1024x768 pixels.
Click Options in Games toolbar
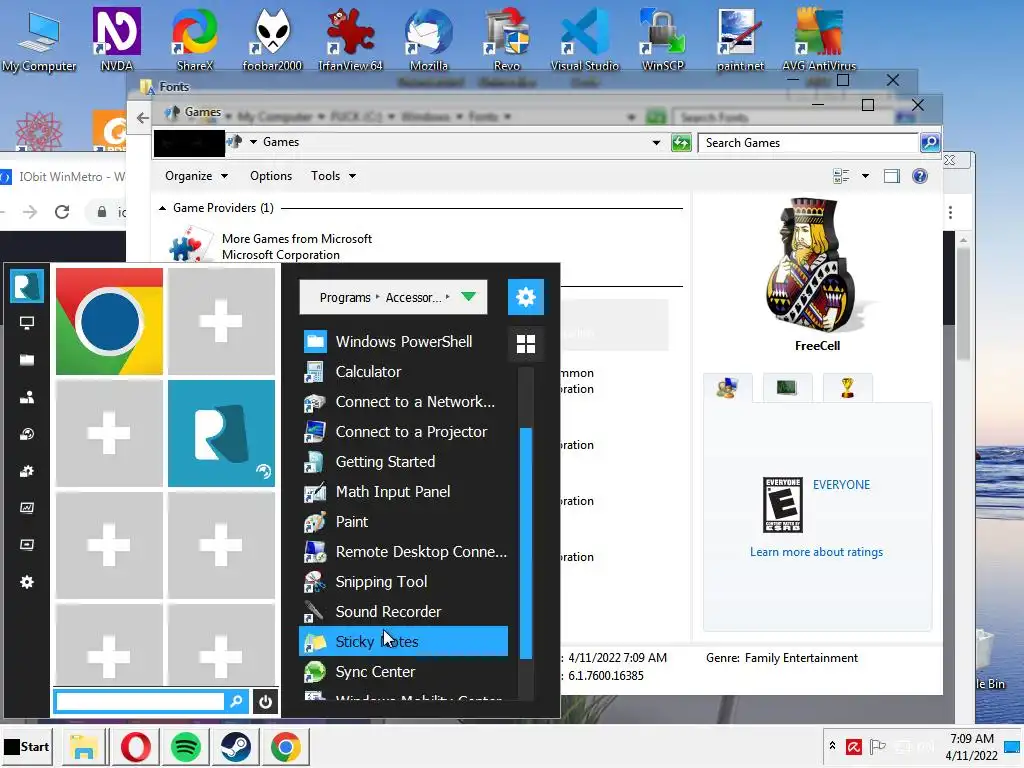(x=271, y=176)
